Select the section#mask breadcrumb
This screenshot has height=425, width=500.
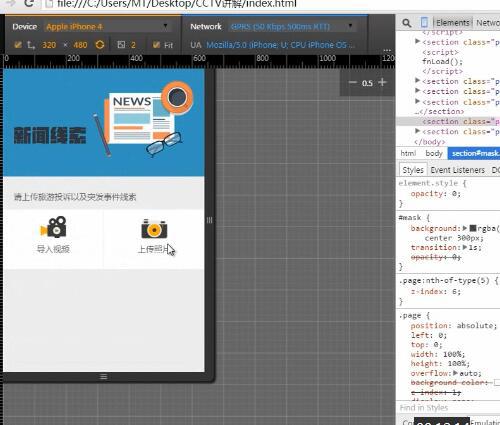click(474, 153)
